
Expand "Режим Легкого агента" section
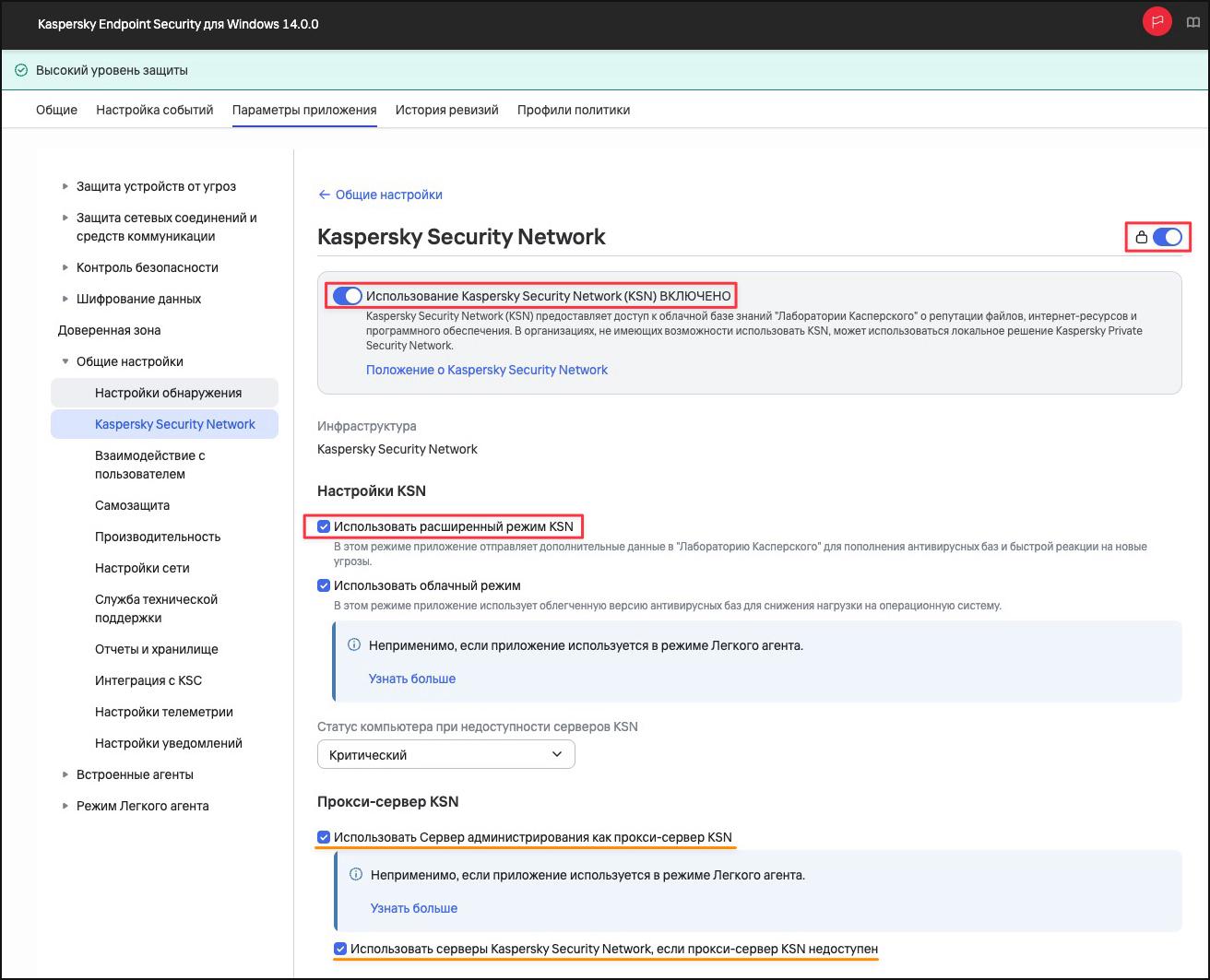pyautogui.click(x=65, y=806)
